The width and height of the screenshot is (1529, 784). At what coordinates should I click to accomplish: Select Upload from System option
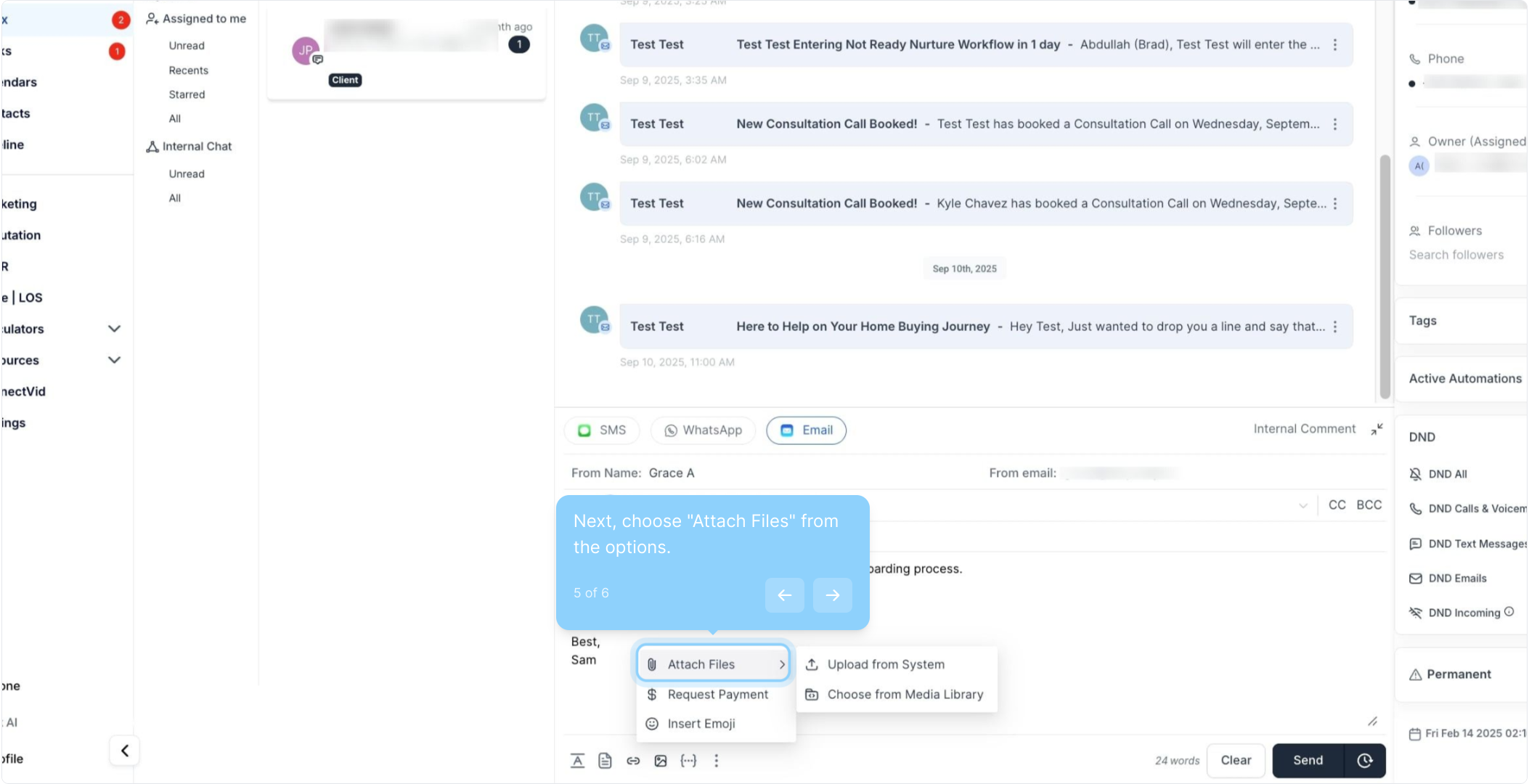pos(886,664)
